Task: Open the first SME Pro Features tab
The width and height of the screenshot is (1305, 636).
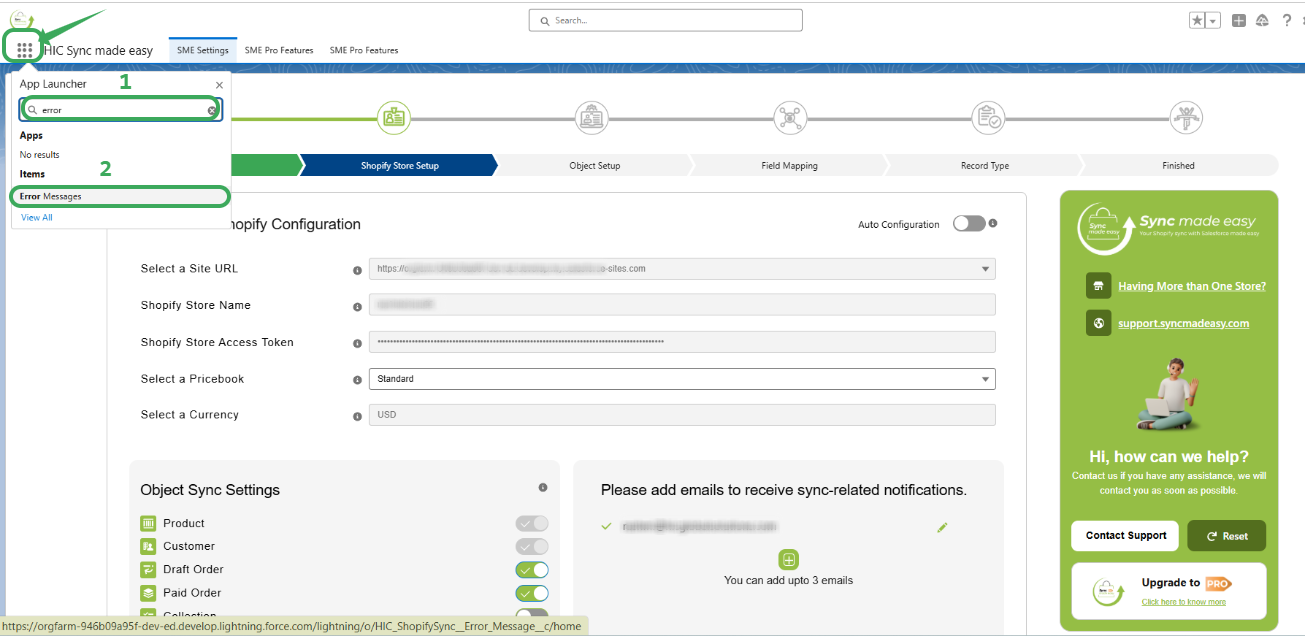Action: tap(279, 50)
